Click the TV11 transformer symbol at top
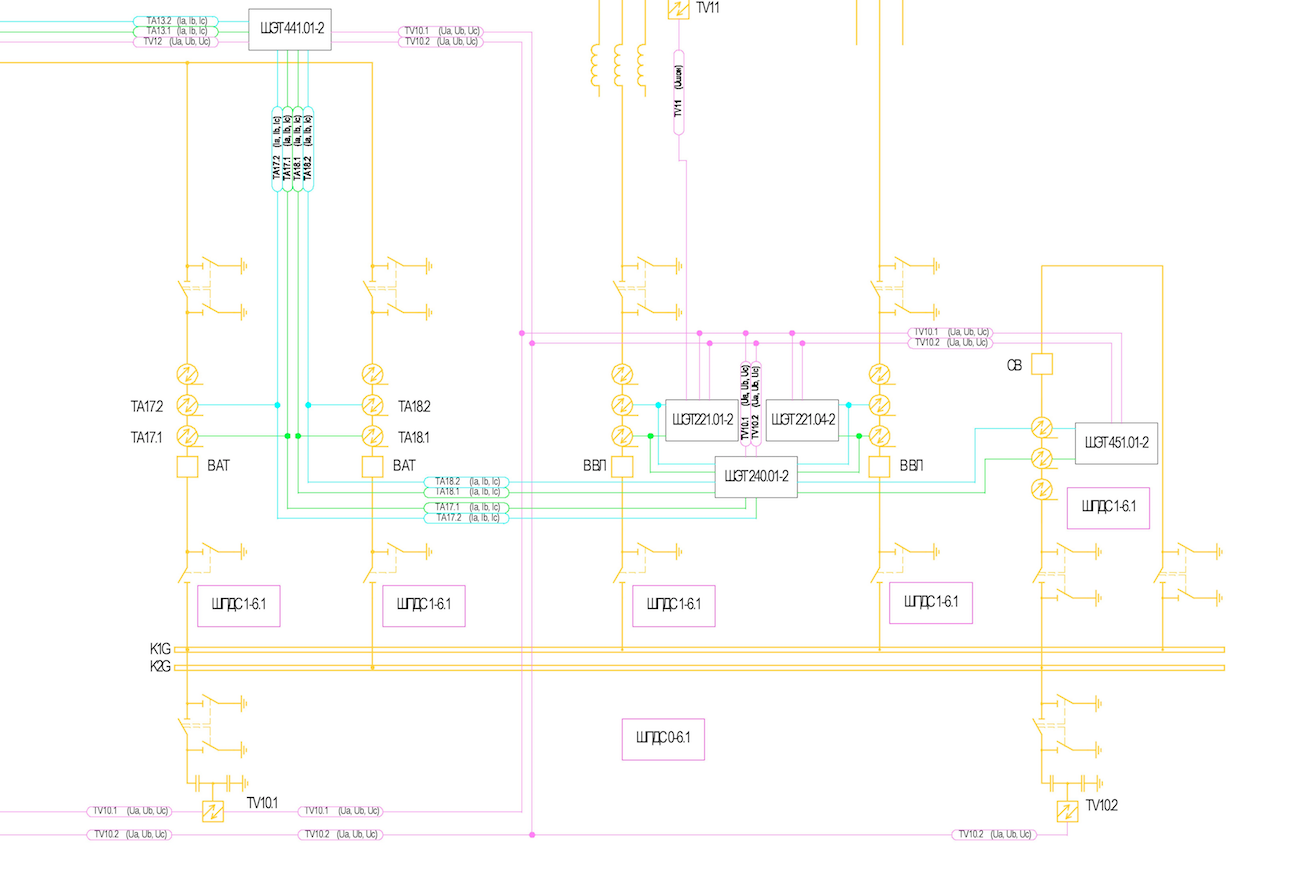The height and width of the screenshot is (892, 1309). 679,9
